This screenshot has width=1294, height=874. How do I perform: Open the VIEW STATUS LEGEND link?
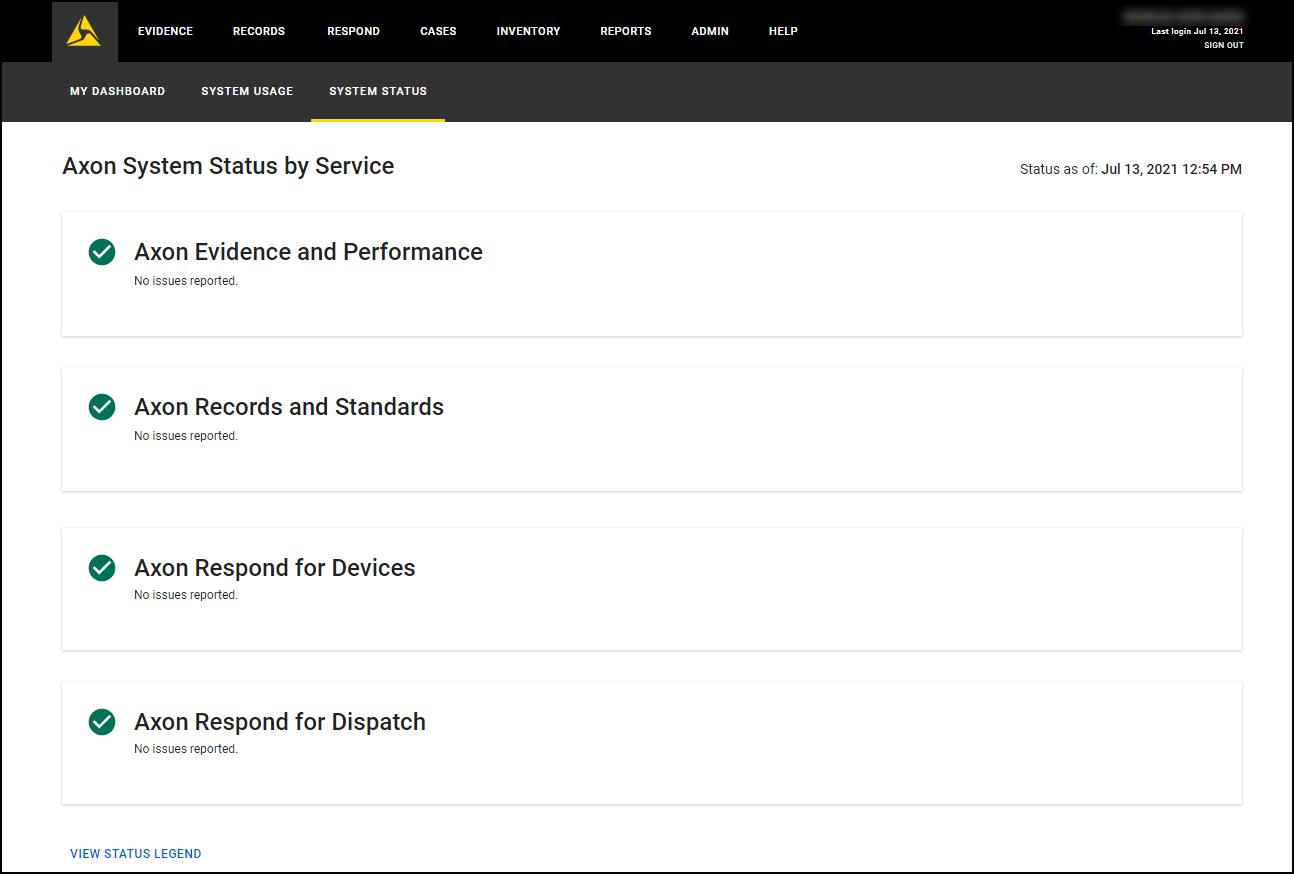(x=135, y=854)
